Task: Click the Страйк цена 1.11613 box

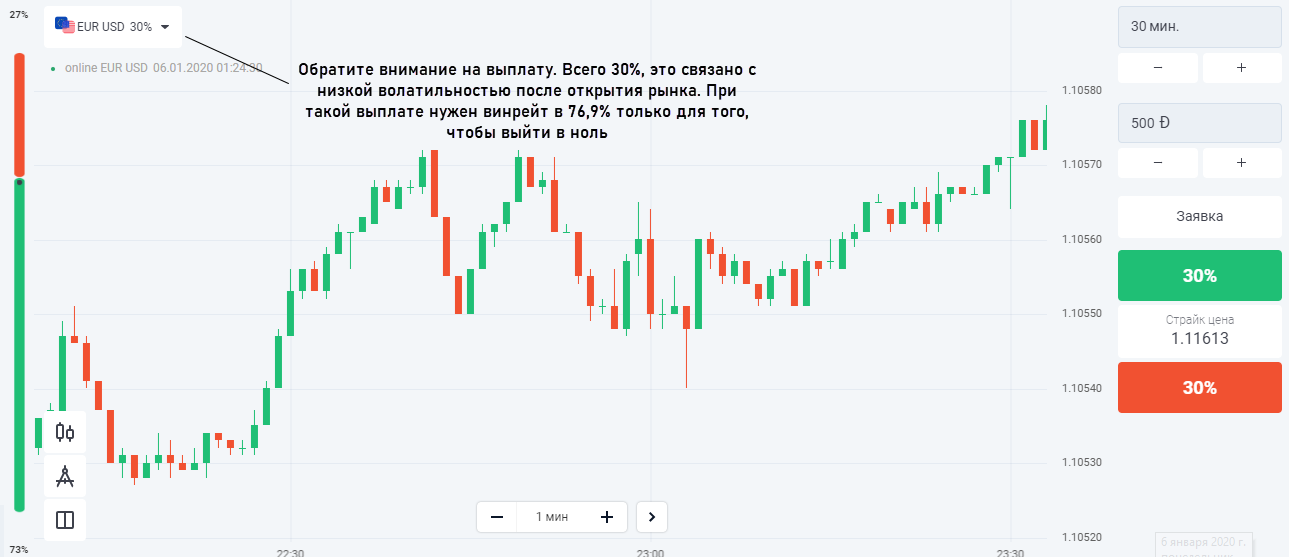Action: [x=1199, y=331]
